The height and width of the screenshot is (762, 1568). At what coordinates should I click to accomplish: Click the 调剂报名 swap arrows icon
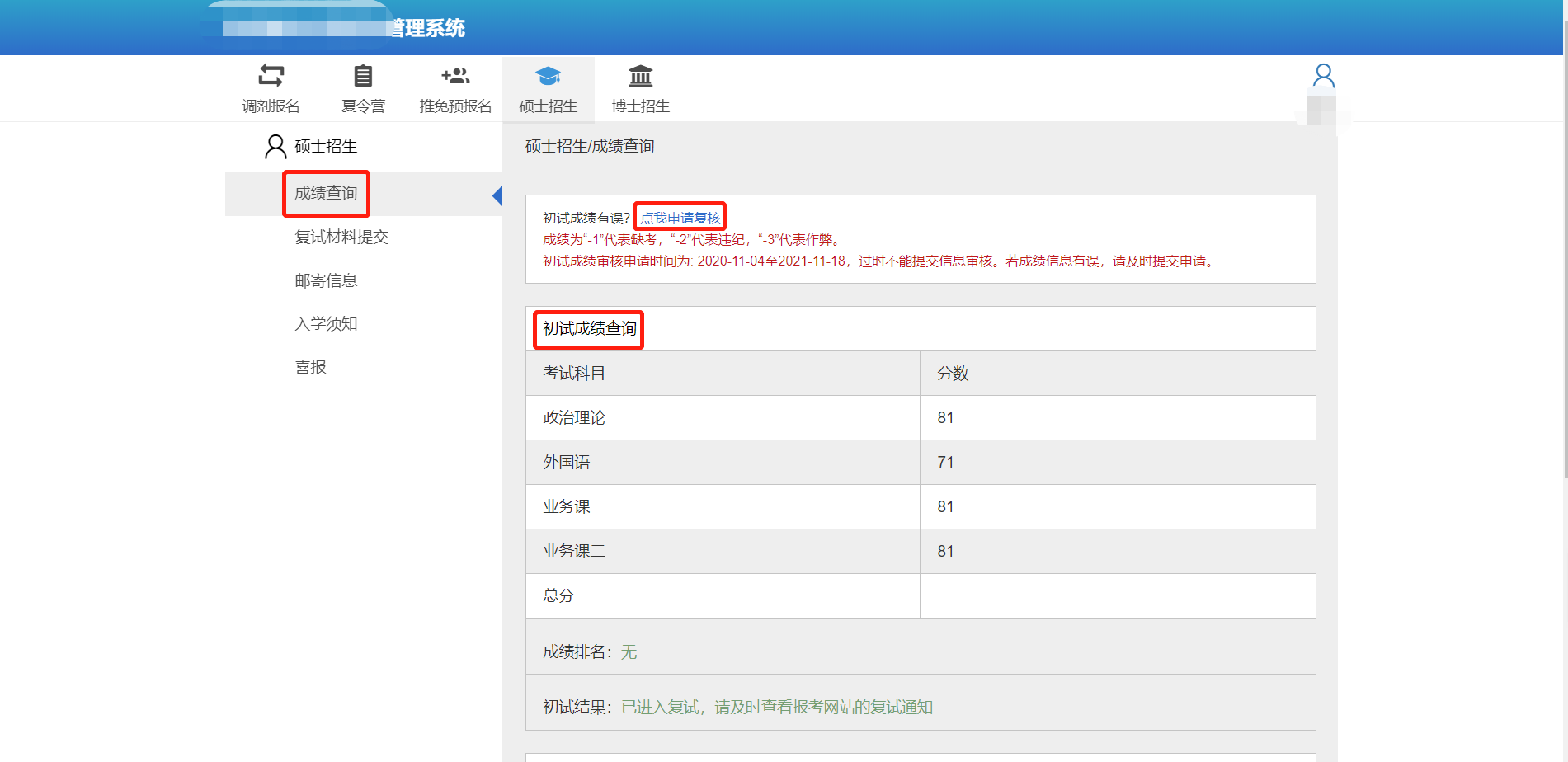[271, 76]
